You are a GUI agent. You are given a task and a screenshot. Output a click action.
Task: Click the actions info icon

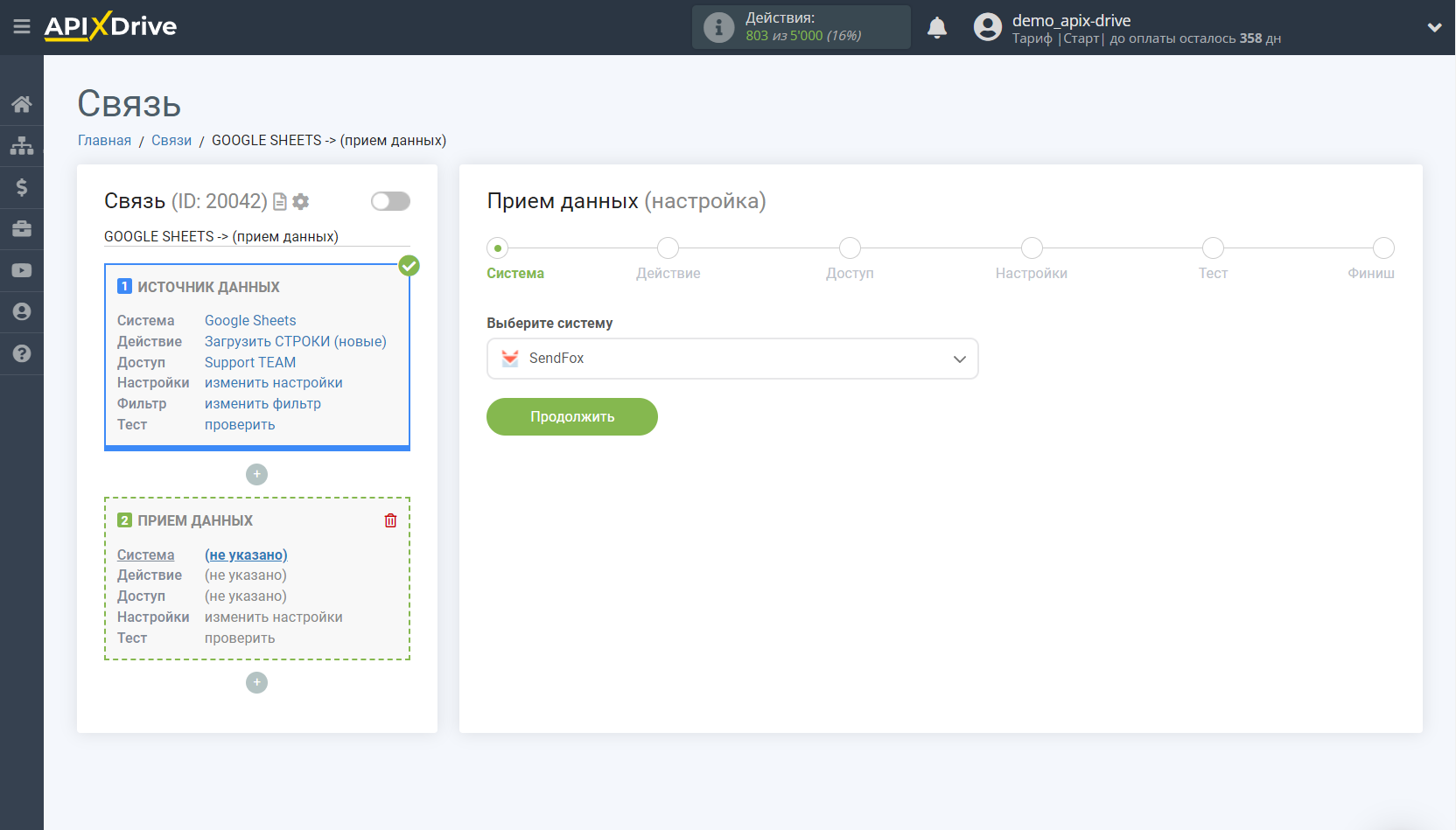click(x=718, y=27)
